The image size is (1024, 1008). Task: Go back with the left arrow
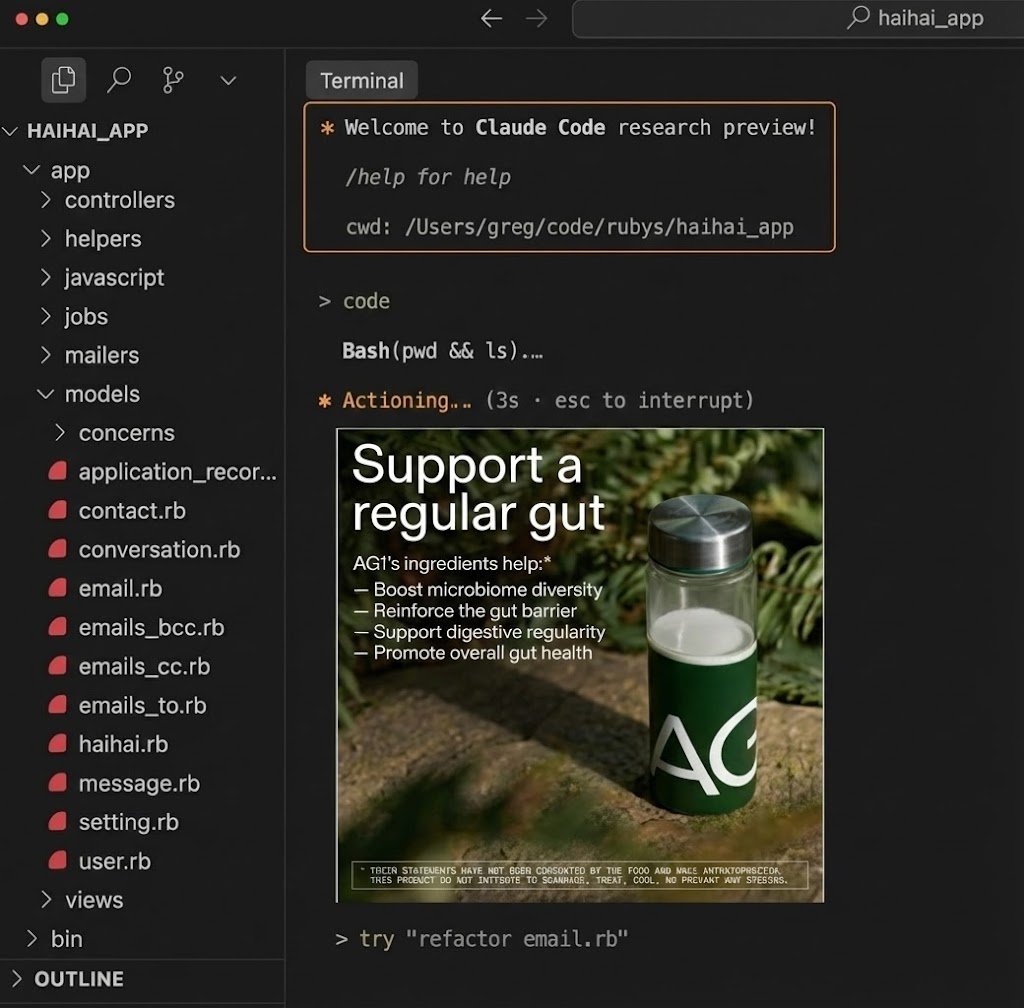(491, 18)
